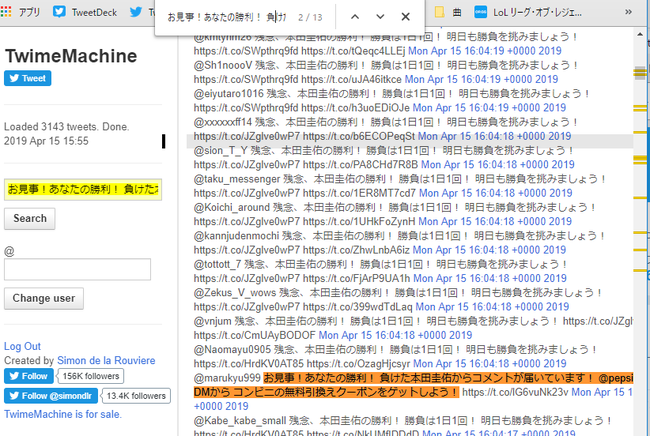Screen dimensions: 650x436
Task: Open the TwimeMachine is for sale link
Action: coord(63,414)
